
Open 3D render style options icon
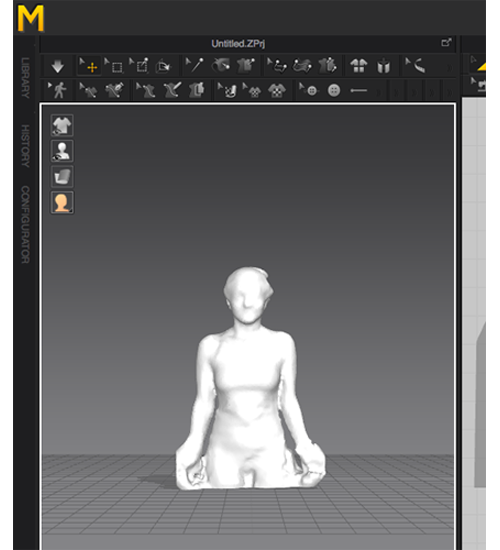click(62, 176)
